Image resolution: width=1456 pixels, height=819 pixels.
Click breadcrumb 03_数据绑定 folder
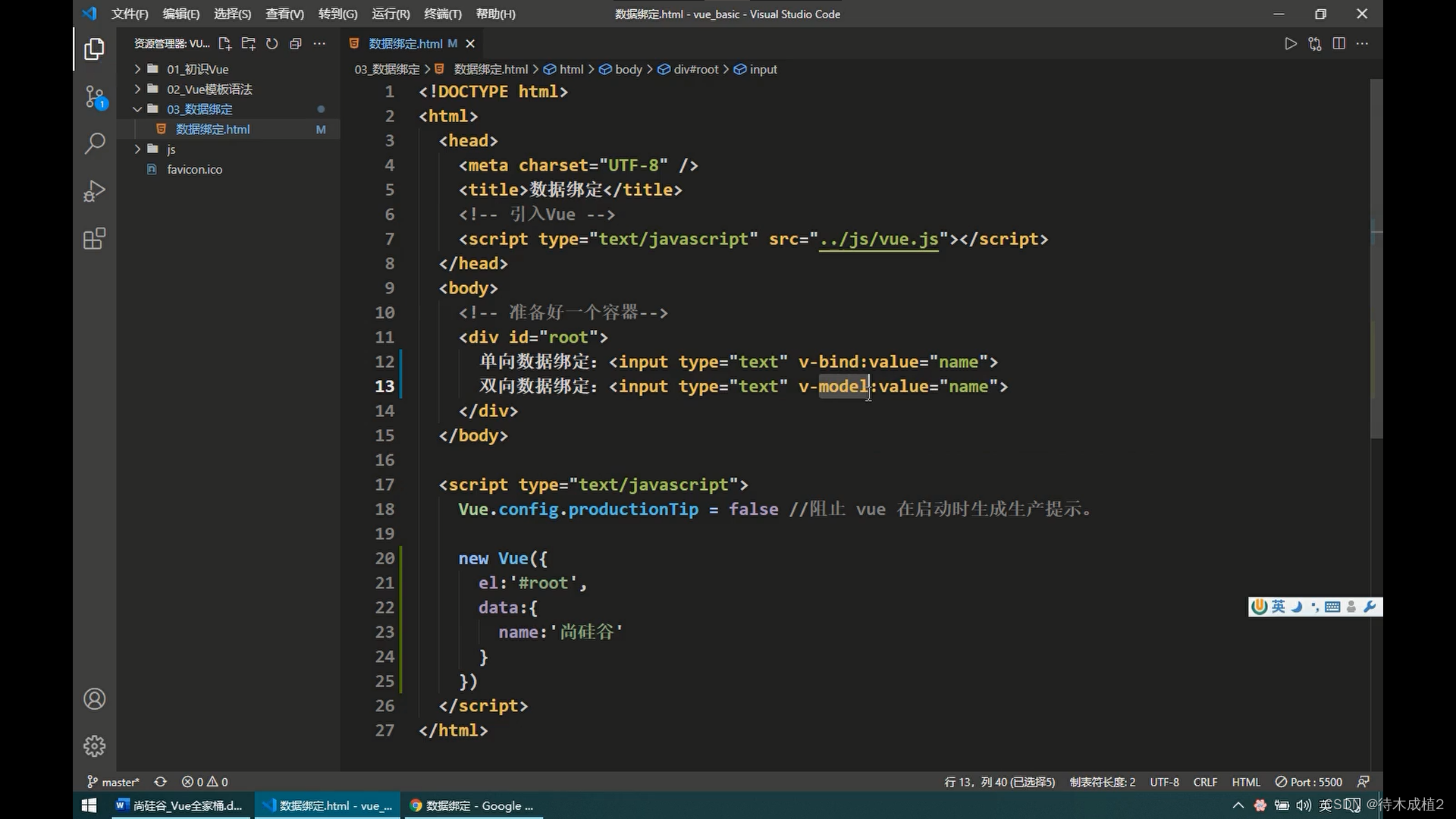click(387, 69)
